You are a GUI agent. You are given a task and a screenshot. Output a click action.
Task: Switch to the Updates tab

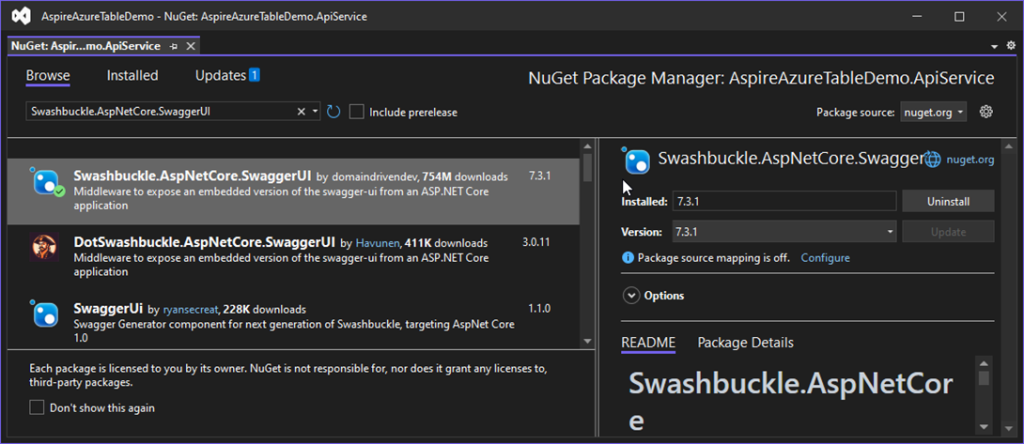point(220,76)
